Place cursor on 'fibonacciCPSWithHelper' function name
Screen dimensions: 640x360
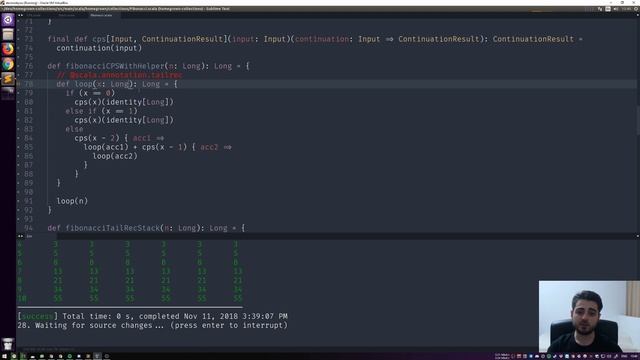coord(115,66)
